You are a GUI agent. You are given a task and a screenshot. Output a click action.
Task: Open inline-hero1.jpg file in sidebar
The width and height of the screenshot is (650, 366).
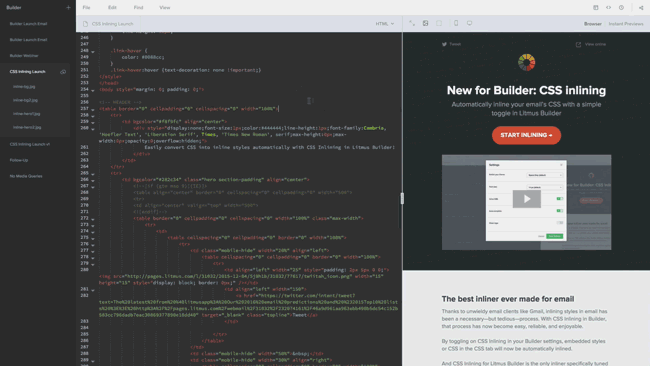27,114
